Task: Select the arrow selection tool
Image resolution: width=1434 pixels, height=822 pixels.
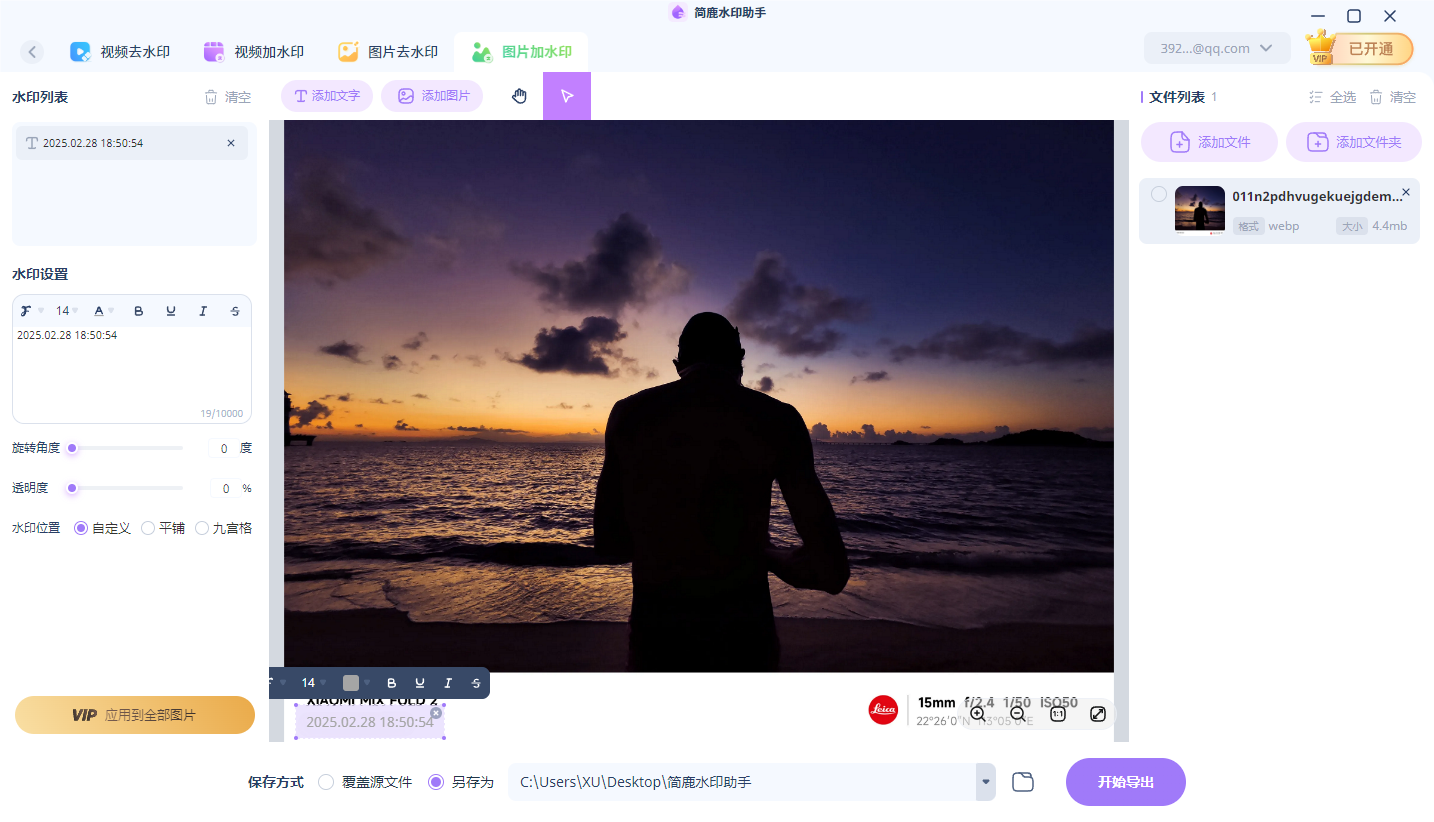Action: [567, 95]
